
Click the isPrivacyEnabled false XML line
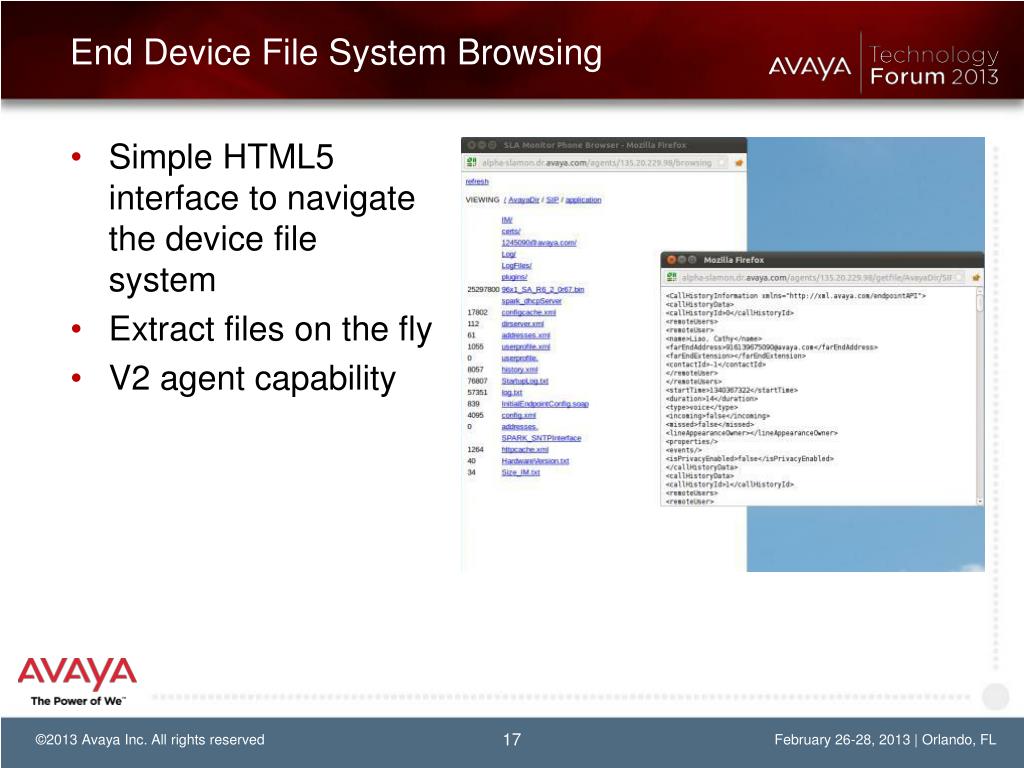750,458
